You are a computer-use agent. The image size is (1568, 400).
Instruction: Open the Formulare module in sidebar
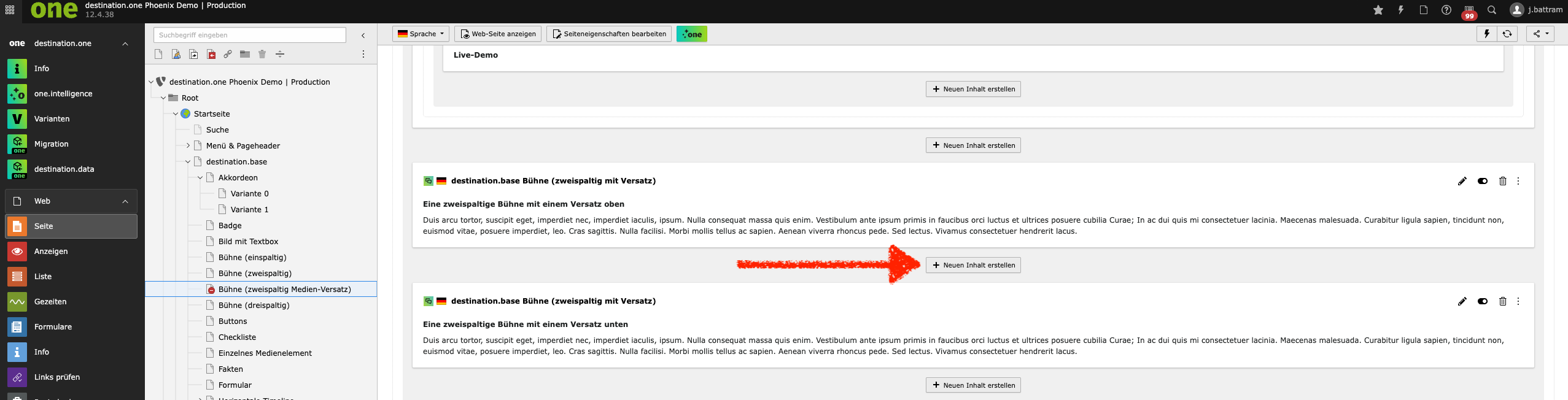click(53, 327)
